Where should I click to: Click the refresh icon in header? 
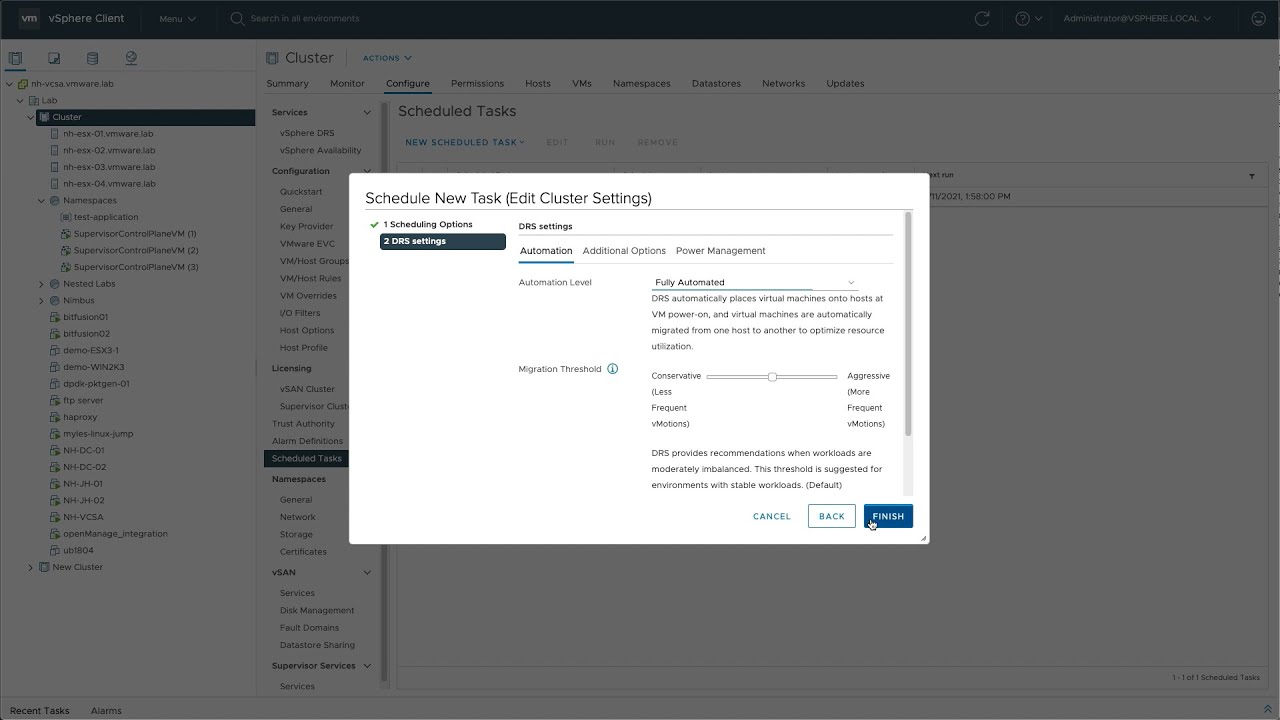point(982,18)
